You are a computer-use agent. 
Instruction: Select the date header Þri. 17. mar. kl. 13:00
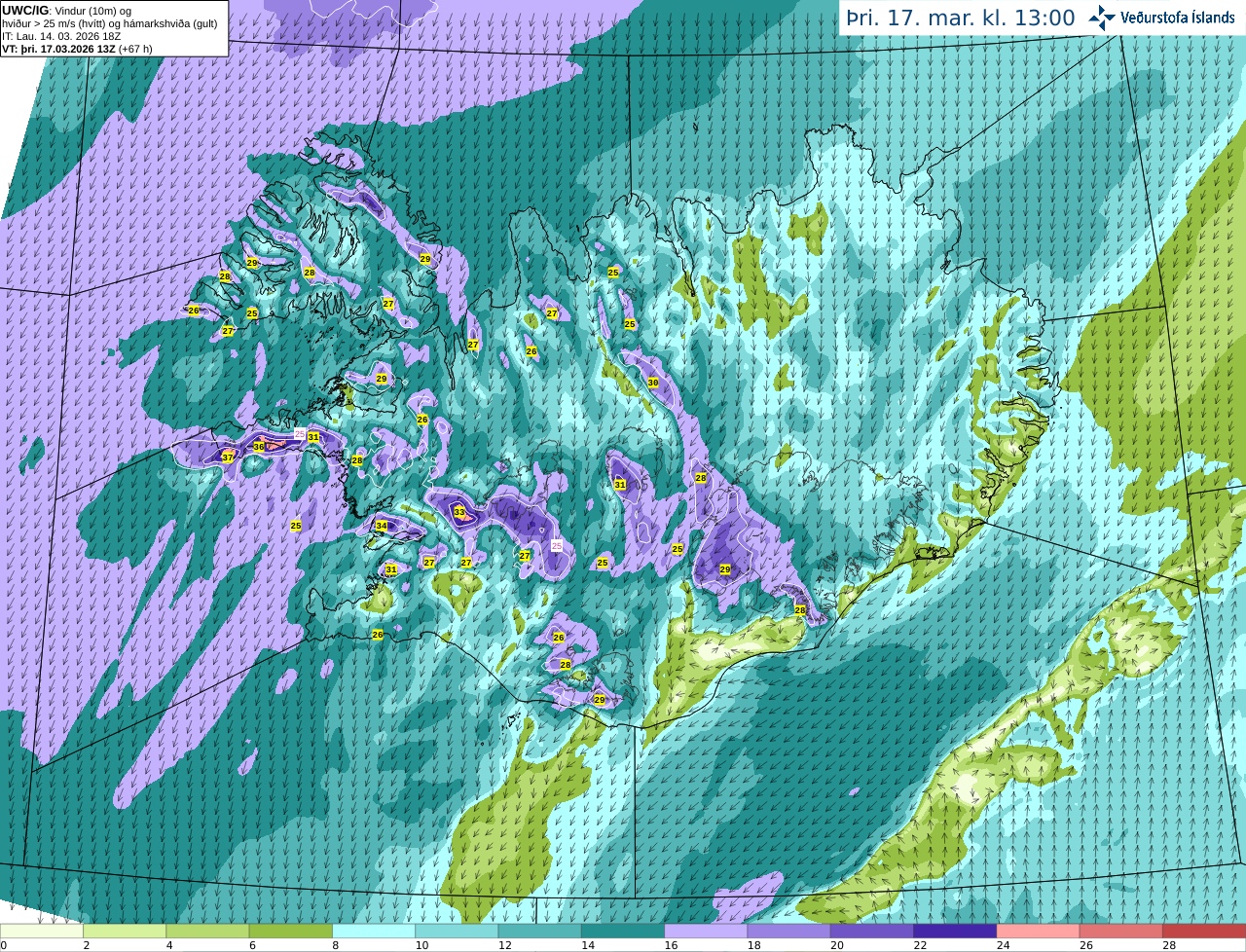click(x=961, y=18)
